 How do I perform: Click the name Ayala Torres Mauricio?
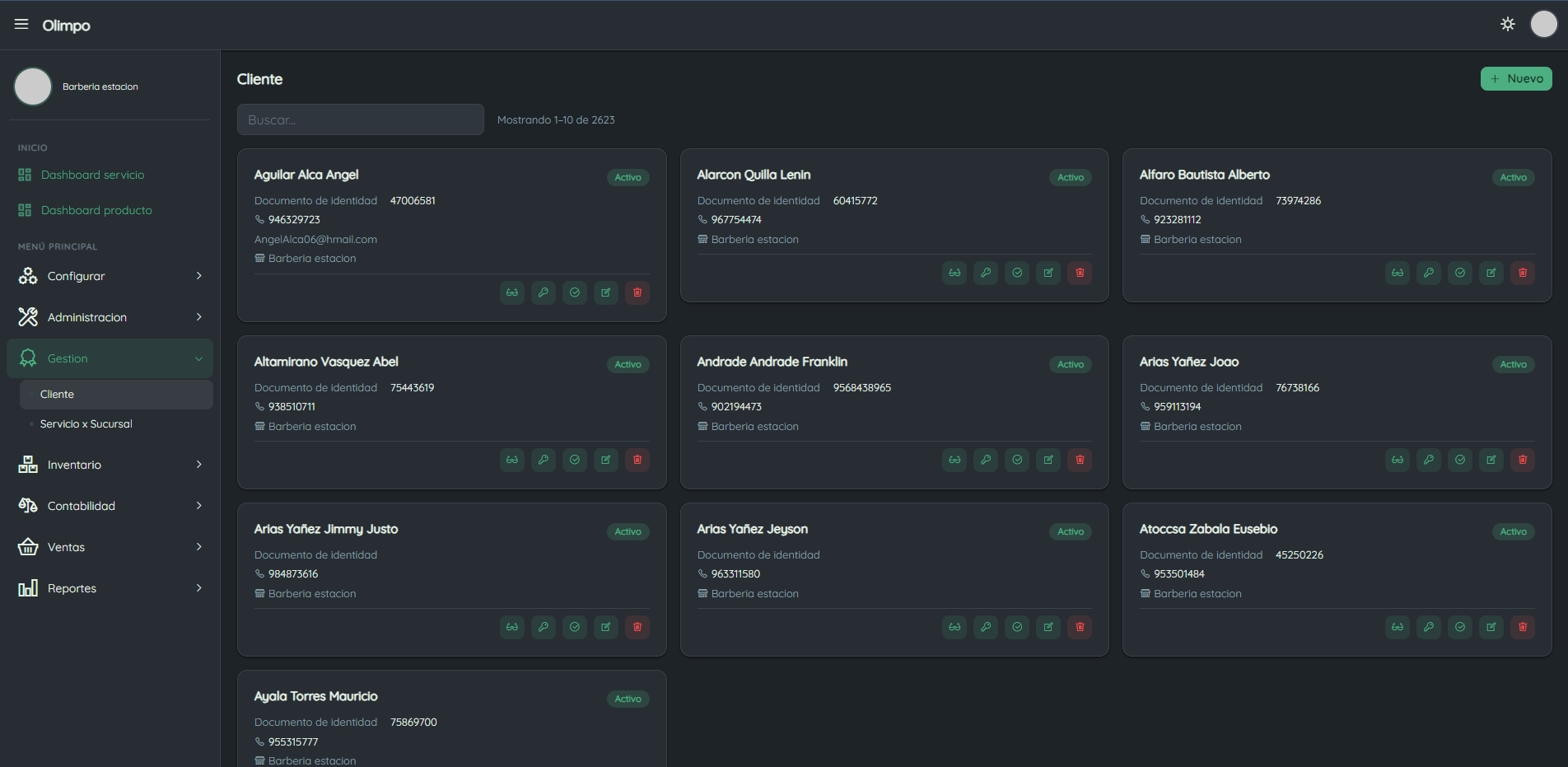point(316,696)
